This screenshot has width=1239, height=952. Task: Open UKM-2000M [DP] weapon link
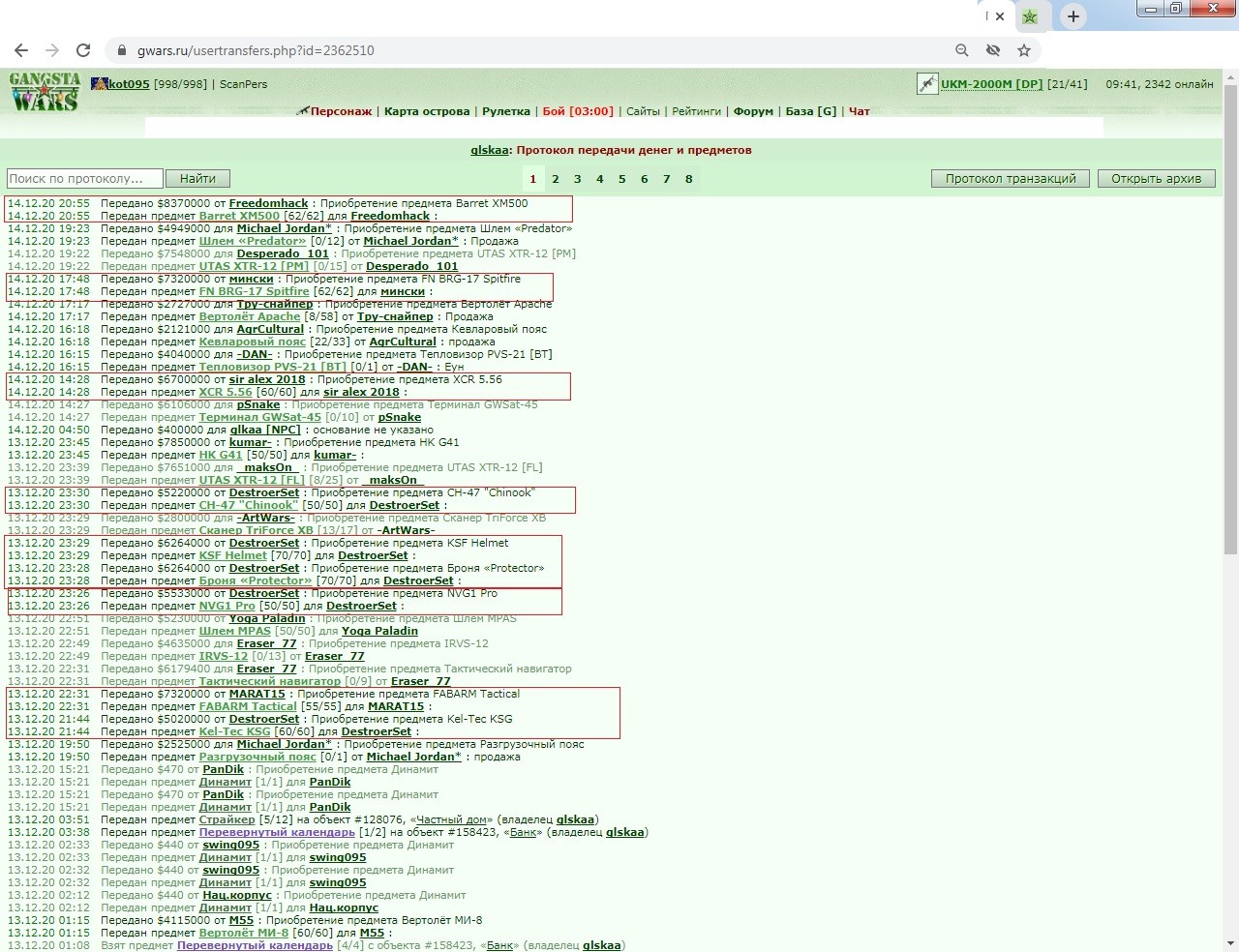tap(992, 84)
